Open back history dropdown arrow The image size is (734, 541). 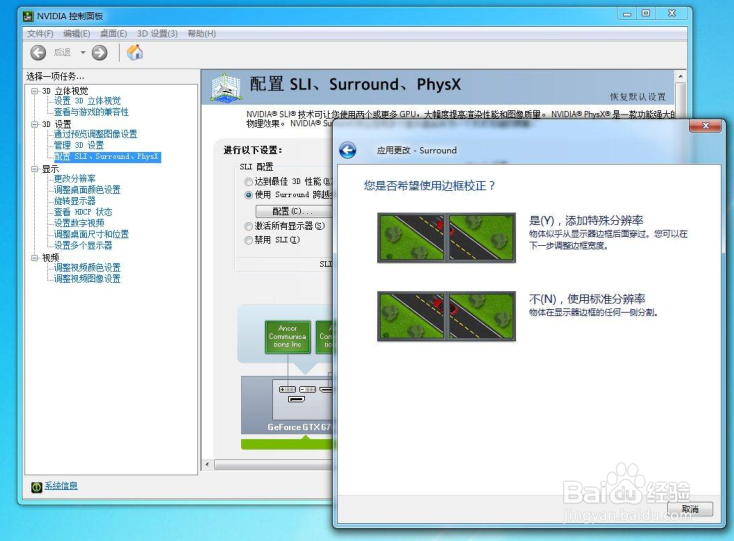(x=83, y=52)
